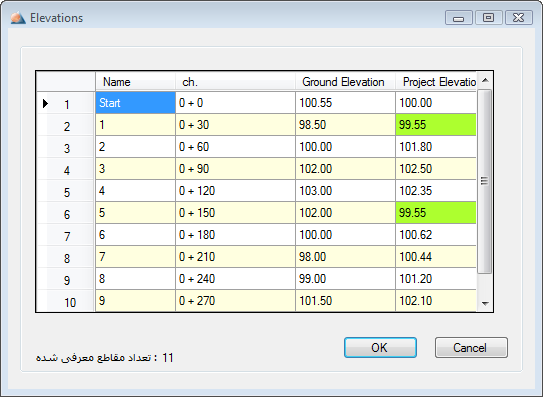543x397 pixels.
Task: Select row header number 10
Action: click(66, 301)
